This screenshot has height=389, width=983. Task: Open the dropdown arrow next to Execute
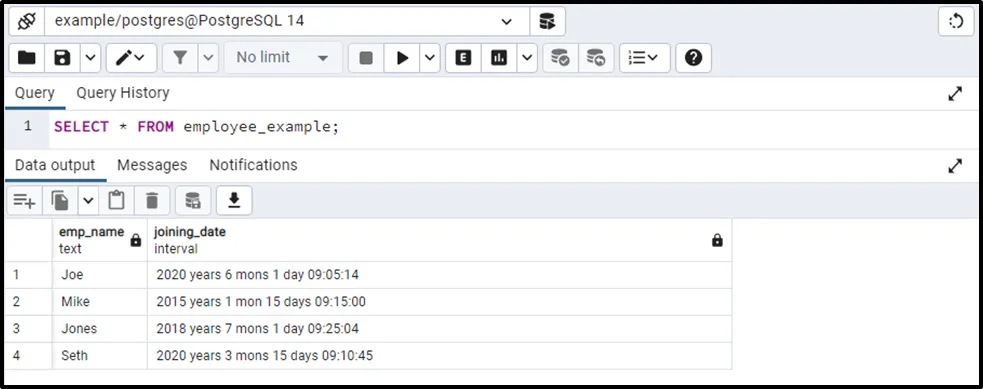pyautogui.click(x=429, y=58)
